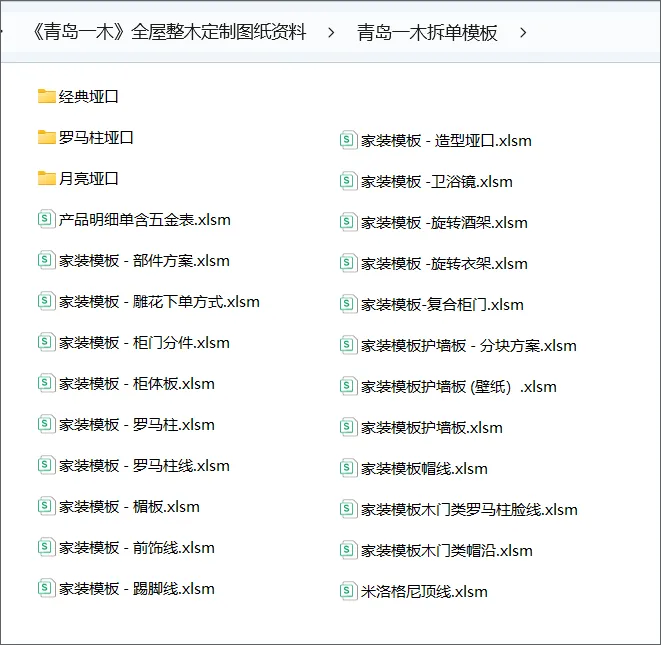The height and width of the screenshot is (645, 661).
Task: Select icon of 家装模板 -旋转衣架.xlsm
Action: (348, 263)
